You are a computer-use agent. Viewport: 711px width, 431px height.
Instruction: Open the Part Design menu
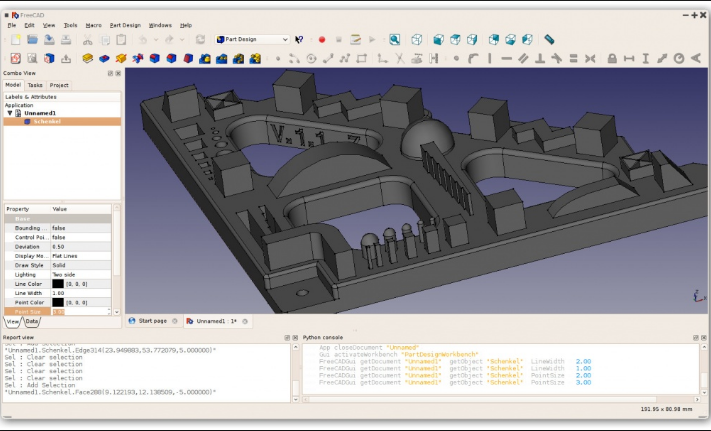(x=125, y=25)
